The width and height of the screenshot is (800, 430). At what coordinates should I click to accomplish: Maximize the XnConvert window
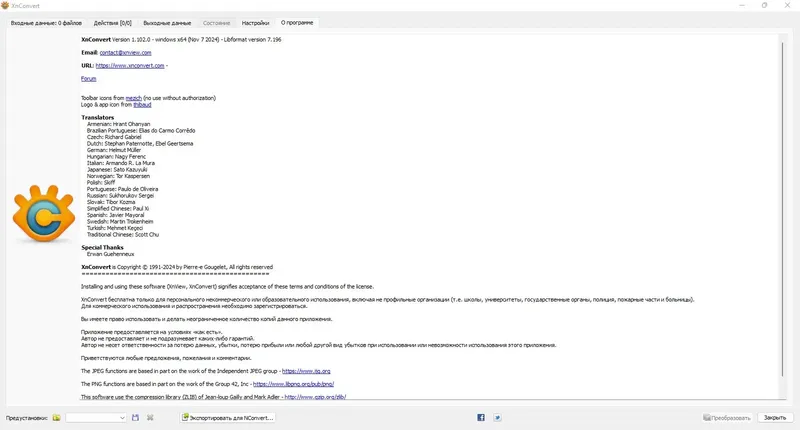pyautogui.click(x=764, y=5)
